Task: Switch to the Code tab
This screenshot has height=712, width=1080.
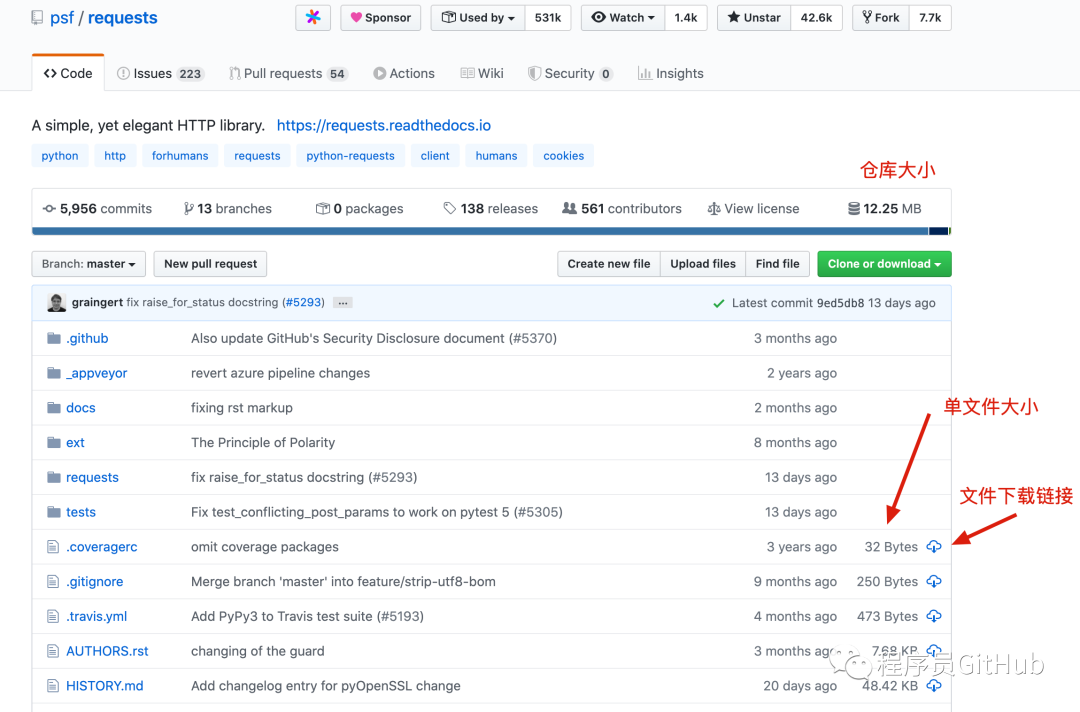Action: click(68, 73)
